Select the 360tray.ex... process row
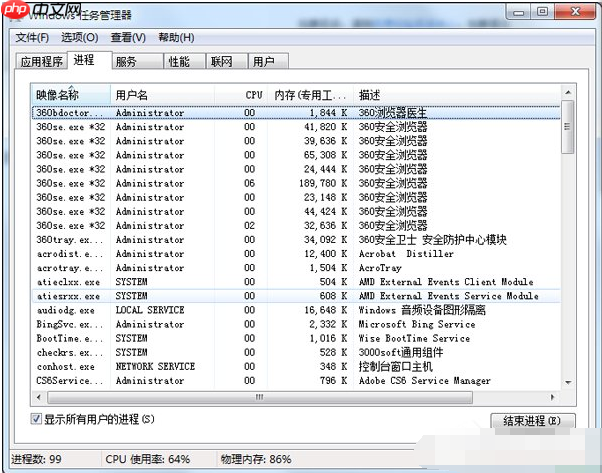The image size is (602, 473). [x=296, y=240]
